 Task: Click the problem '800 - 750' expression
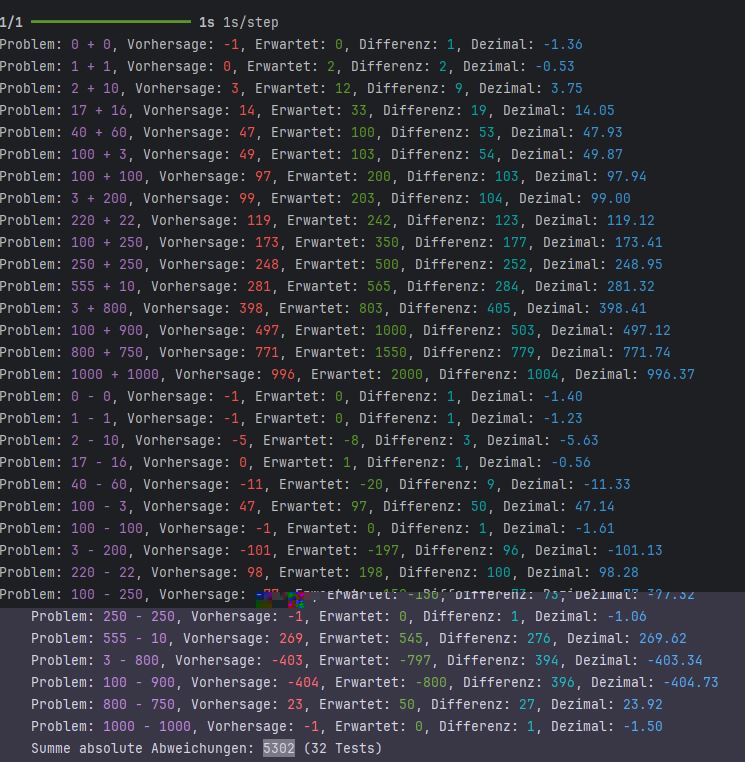click(138, 704)
